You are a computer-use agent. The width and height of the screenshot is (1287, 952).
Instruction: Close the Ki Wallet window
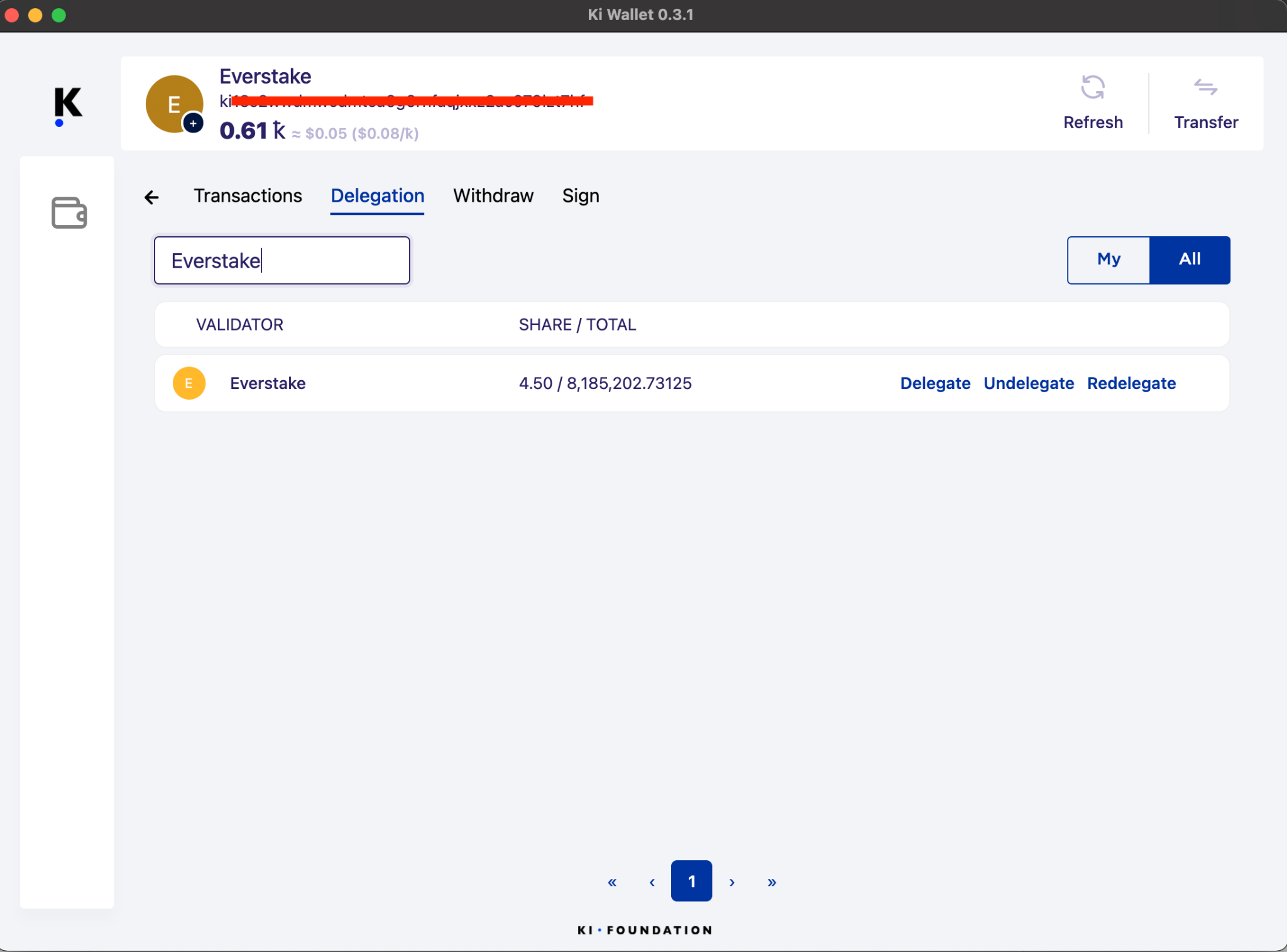pyautogui.click(x=12, y=15)
